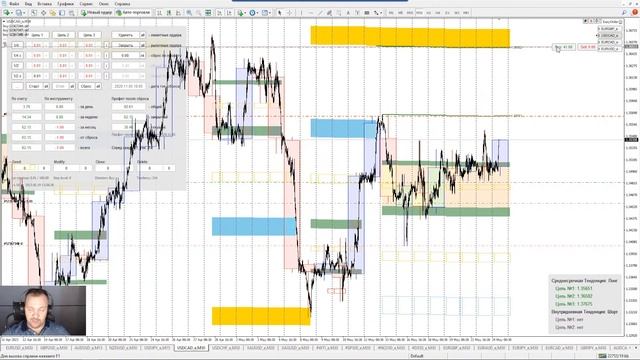
Task: Click the Цель 3 panel button
Action: [x=90, y=35]
